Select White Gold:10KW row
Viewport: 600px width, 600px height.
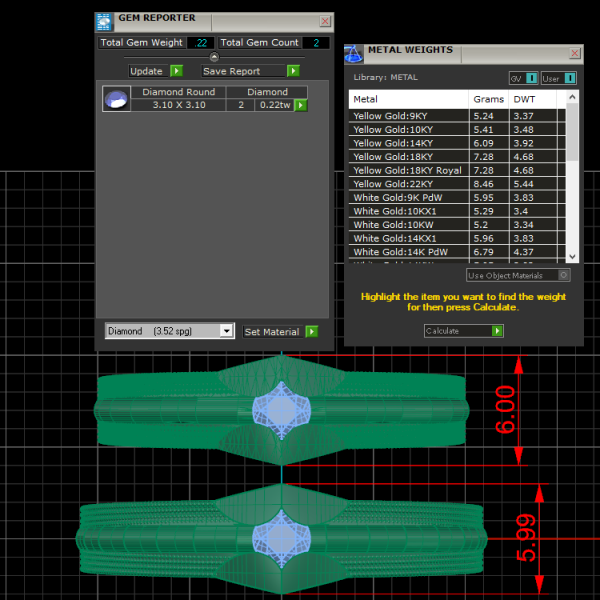pos(410,225)
